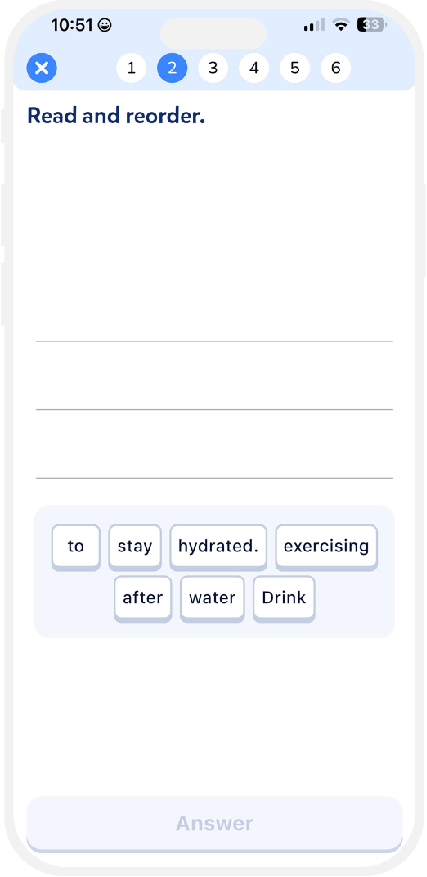Image resolution: width=427 pixels, height=877 pixels.
Task: Tap the battery indicator in status bar
Action: [x=371, y=25]
